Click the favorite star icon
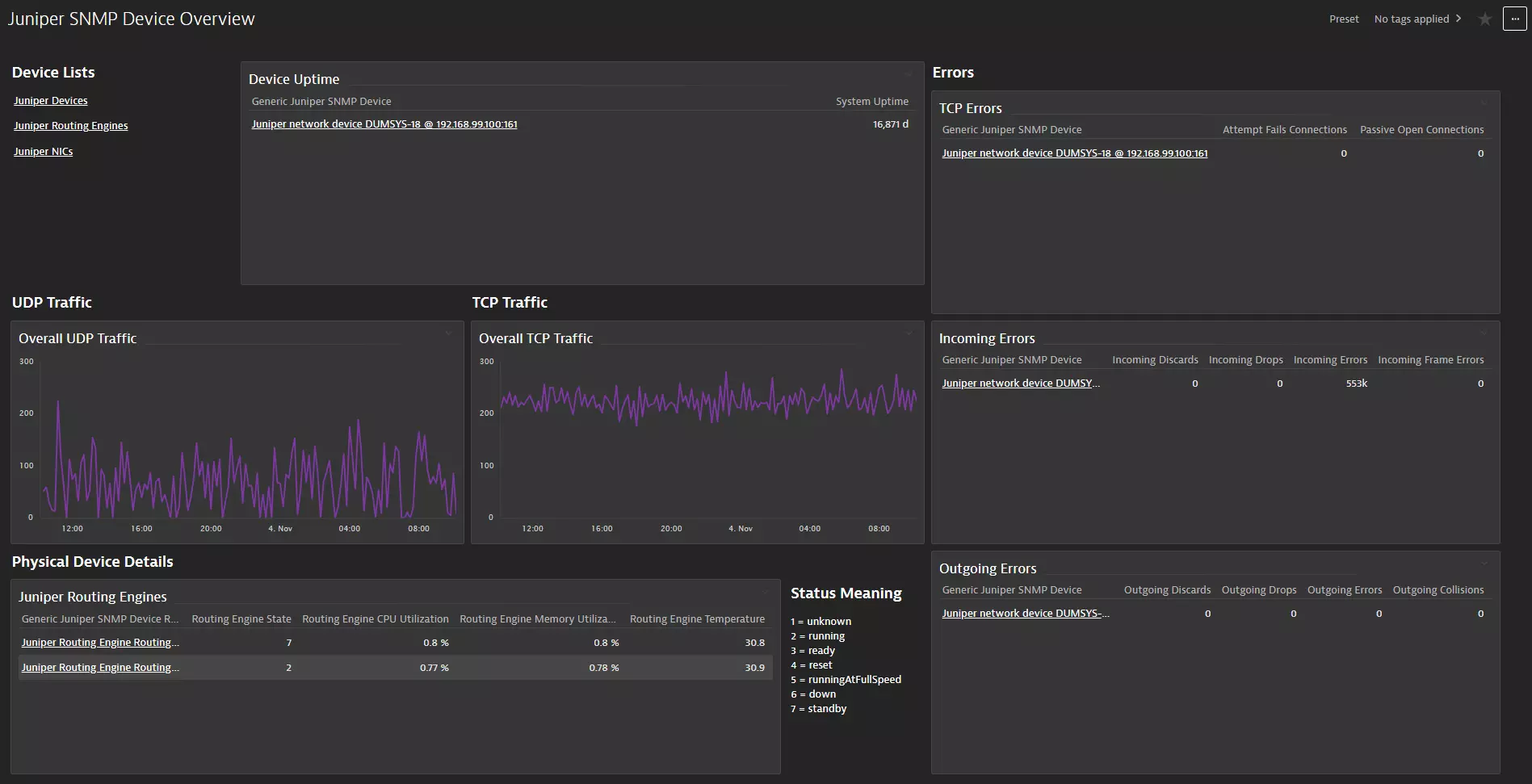 tap(1484, 19)
